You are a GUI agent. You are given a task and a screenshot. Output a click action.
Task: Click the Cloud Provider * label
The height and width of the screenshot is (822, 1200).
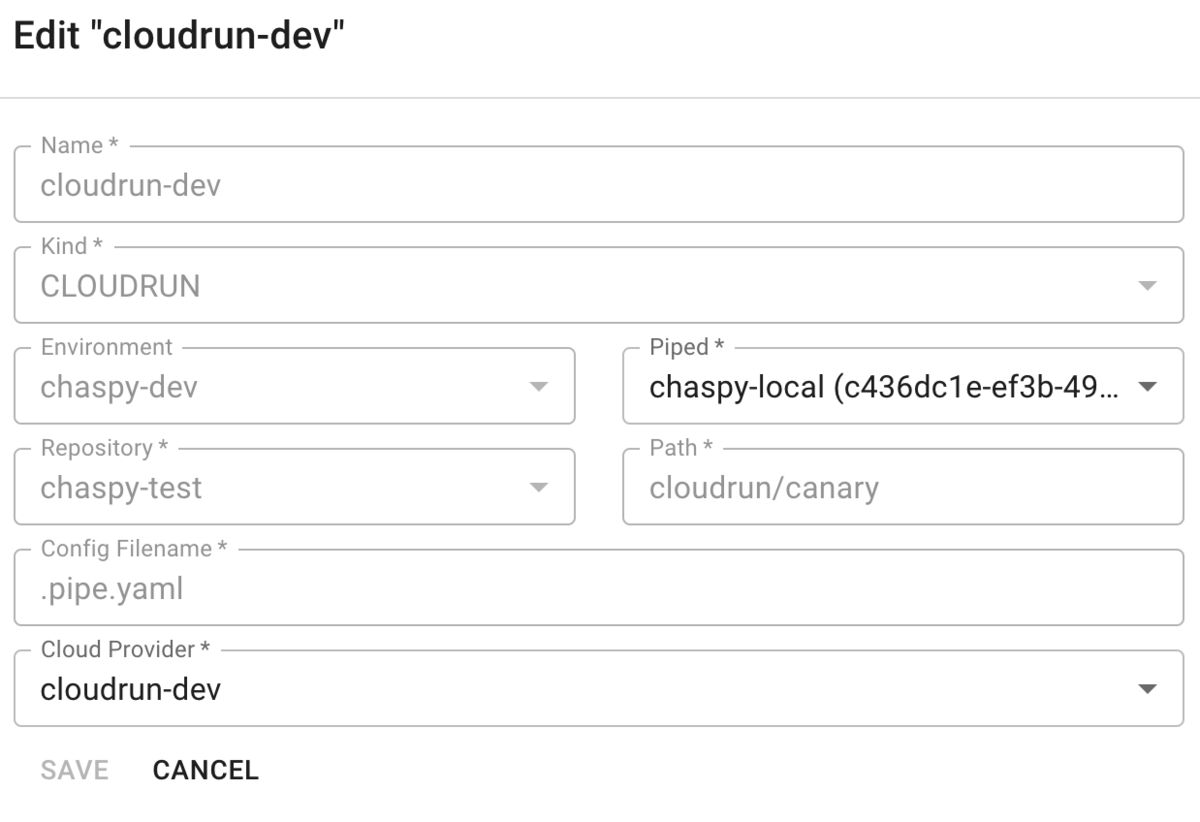point(125,650)
